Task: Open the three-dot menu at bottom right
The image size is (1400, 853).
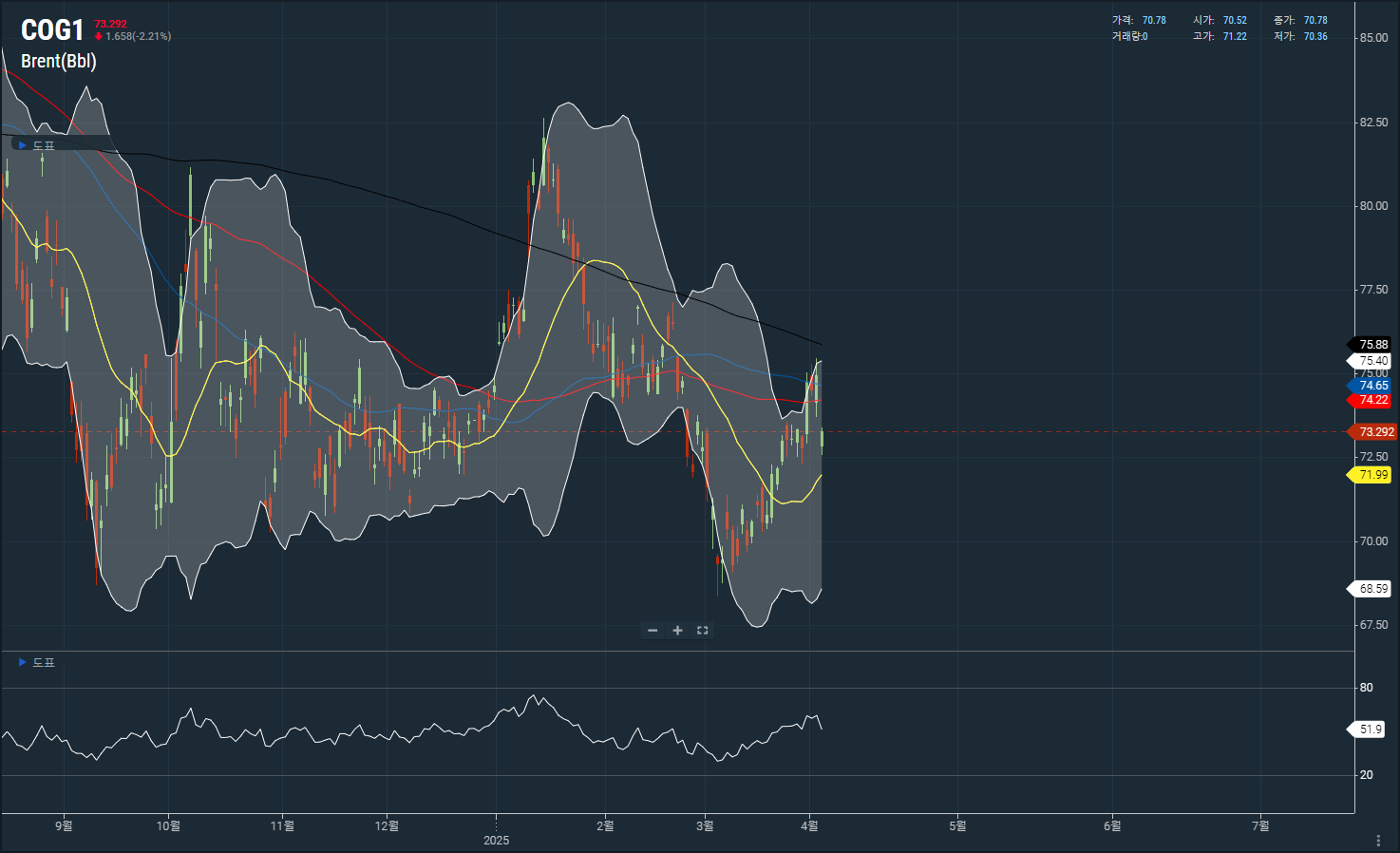Action: coord(1378,841)
